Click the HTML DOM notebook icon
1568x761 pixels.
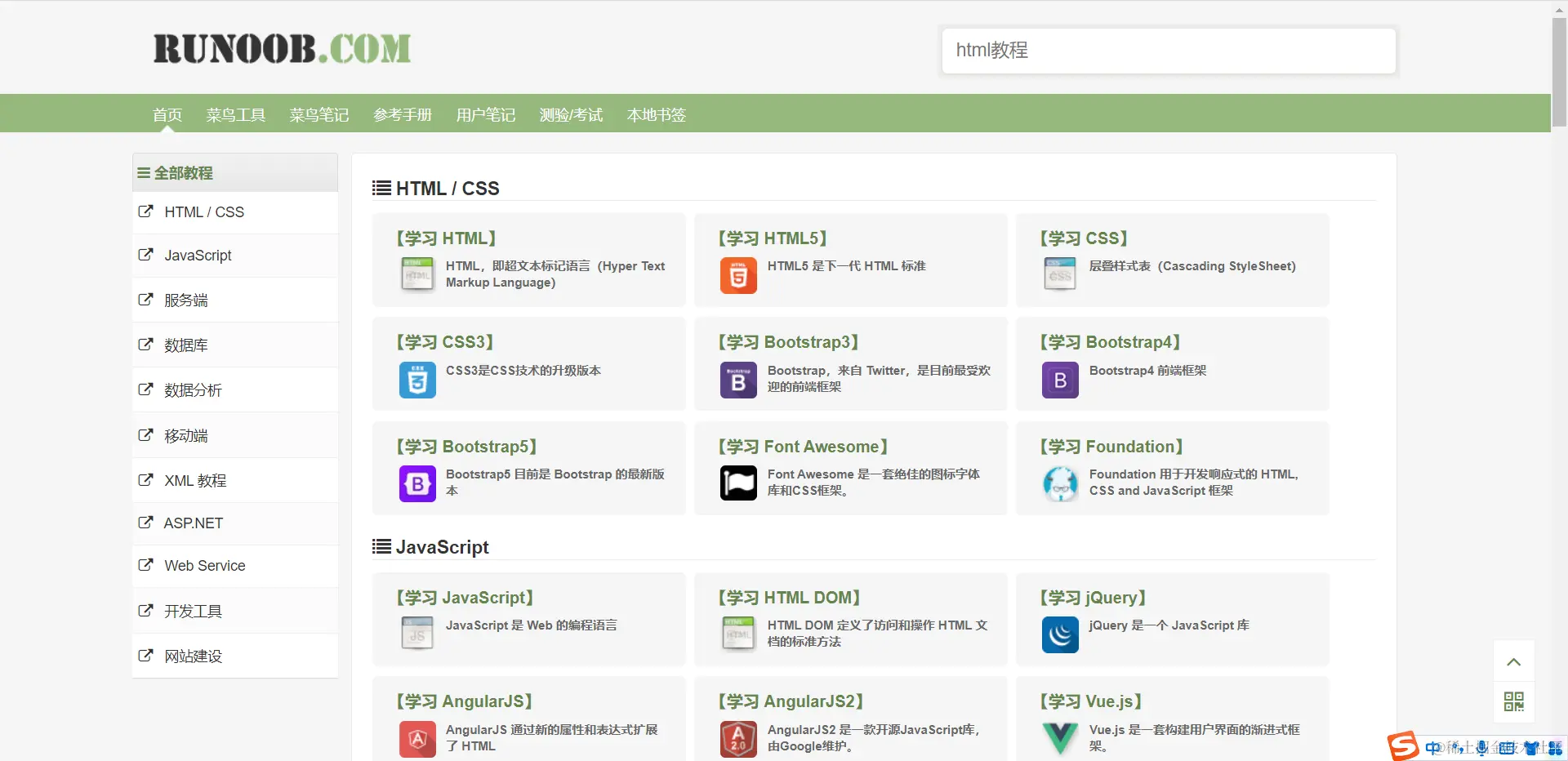coord(738,634)
